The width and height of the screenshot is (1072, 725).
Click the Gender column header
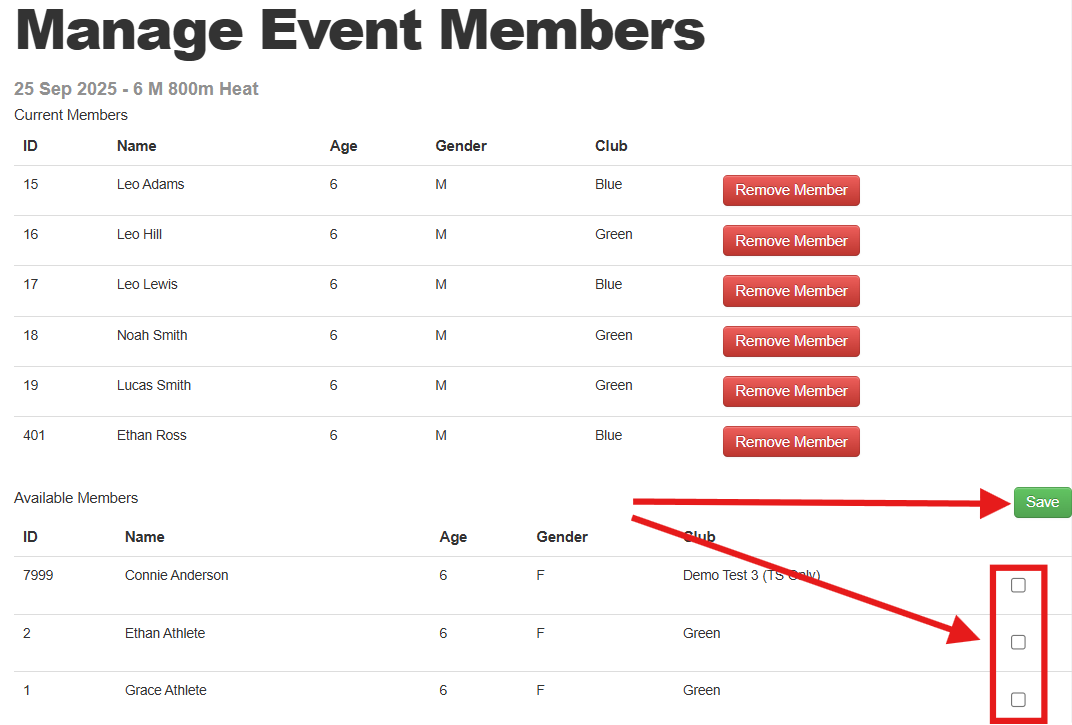pyautogui.click(x=461, y=146)
